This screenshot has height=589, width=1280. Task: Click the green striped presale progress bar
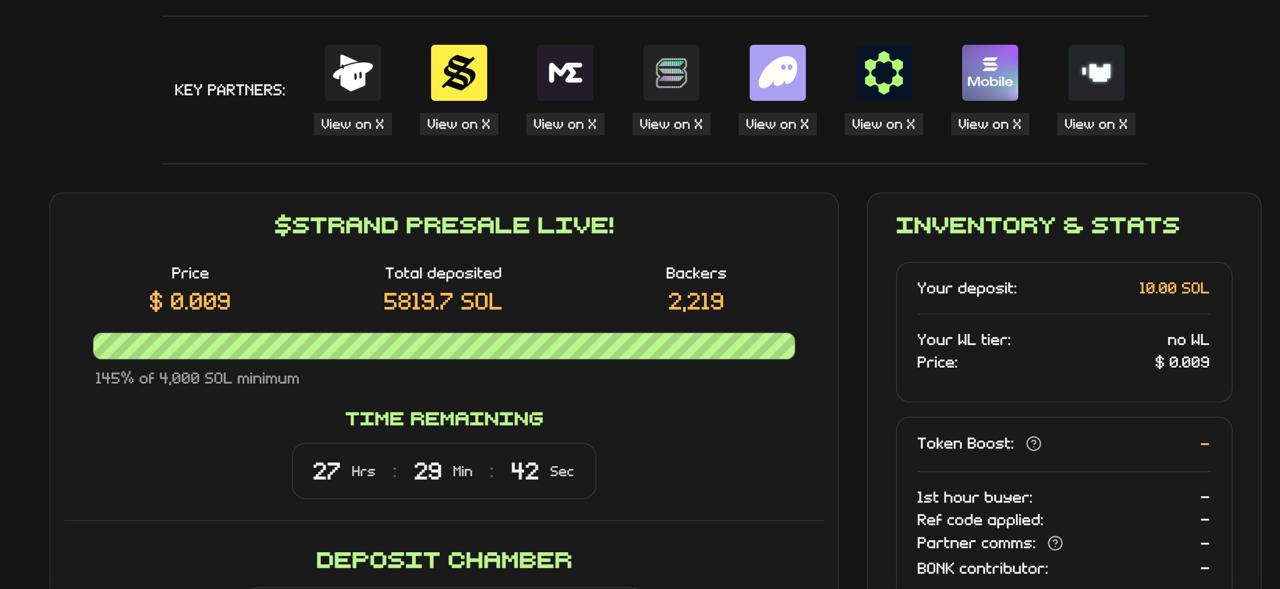coord(444,346)
